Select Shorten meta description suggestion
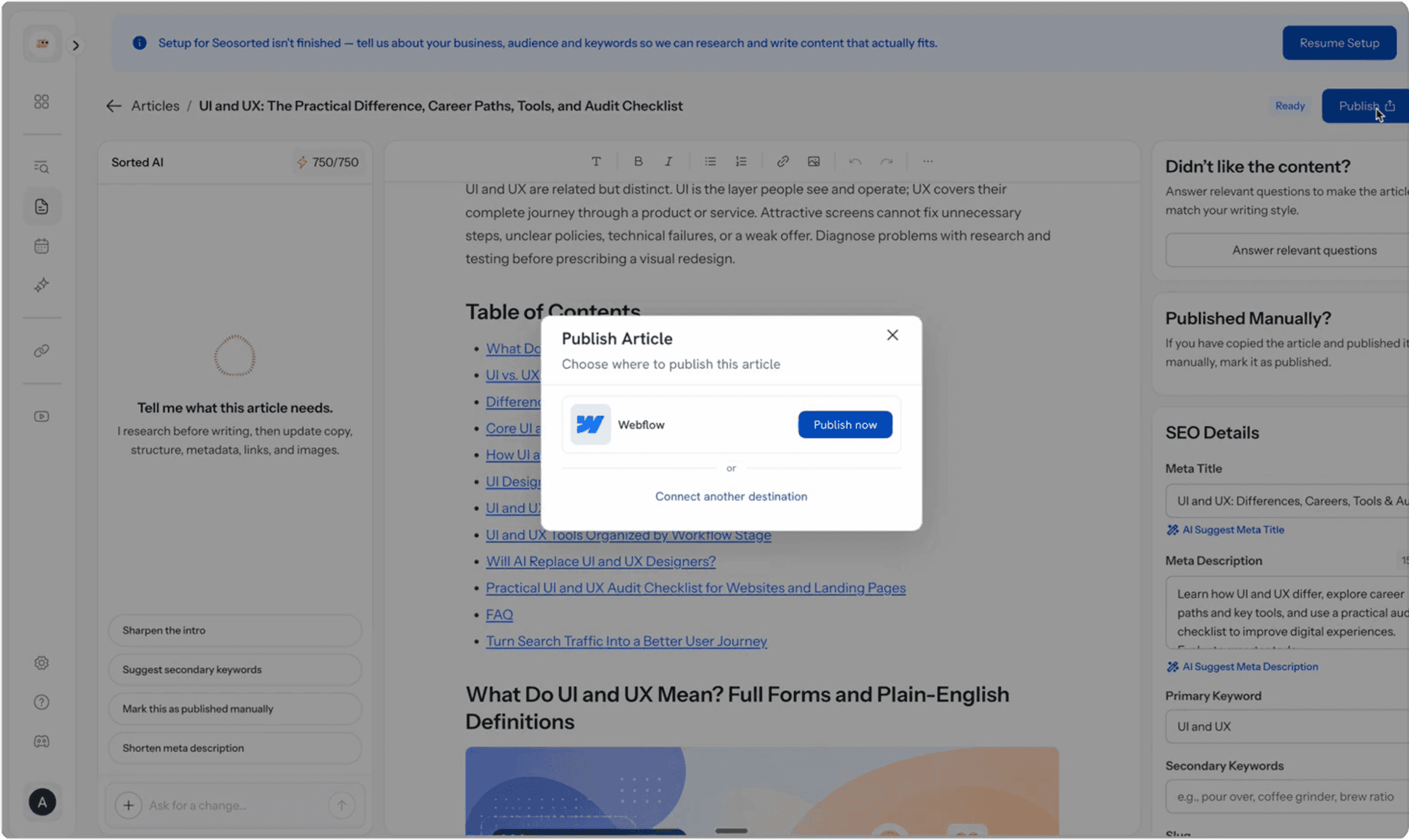 tap(235, 748)
